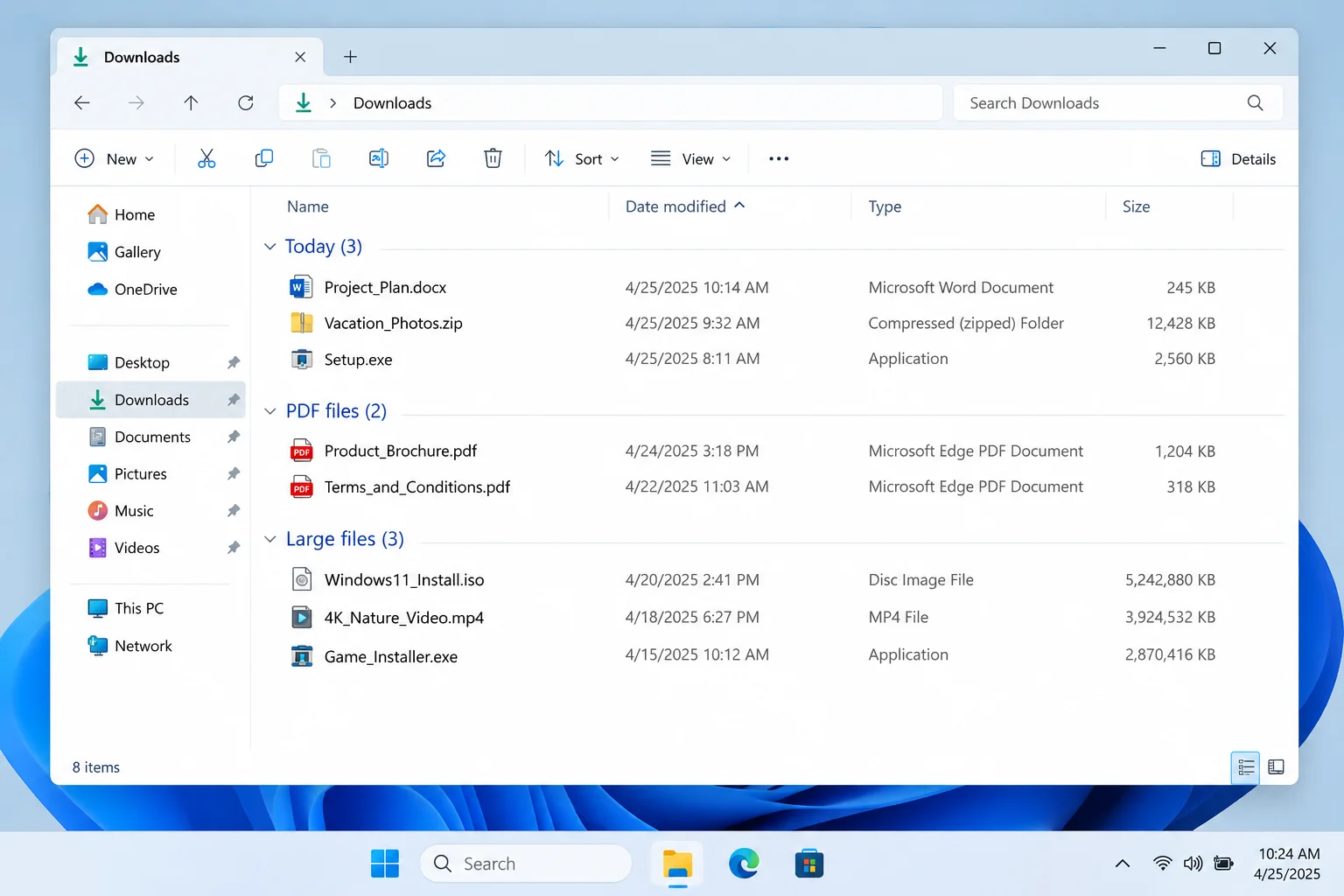Go up one folder level arrow
1344x896 pixels.
(191, 103)
